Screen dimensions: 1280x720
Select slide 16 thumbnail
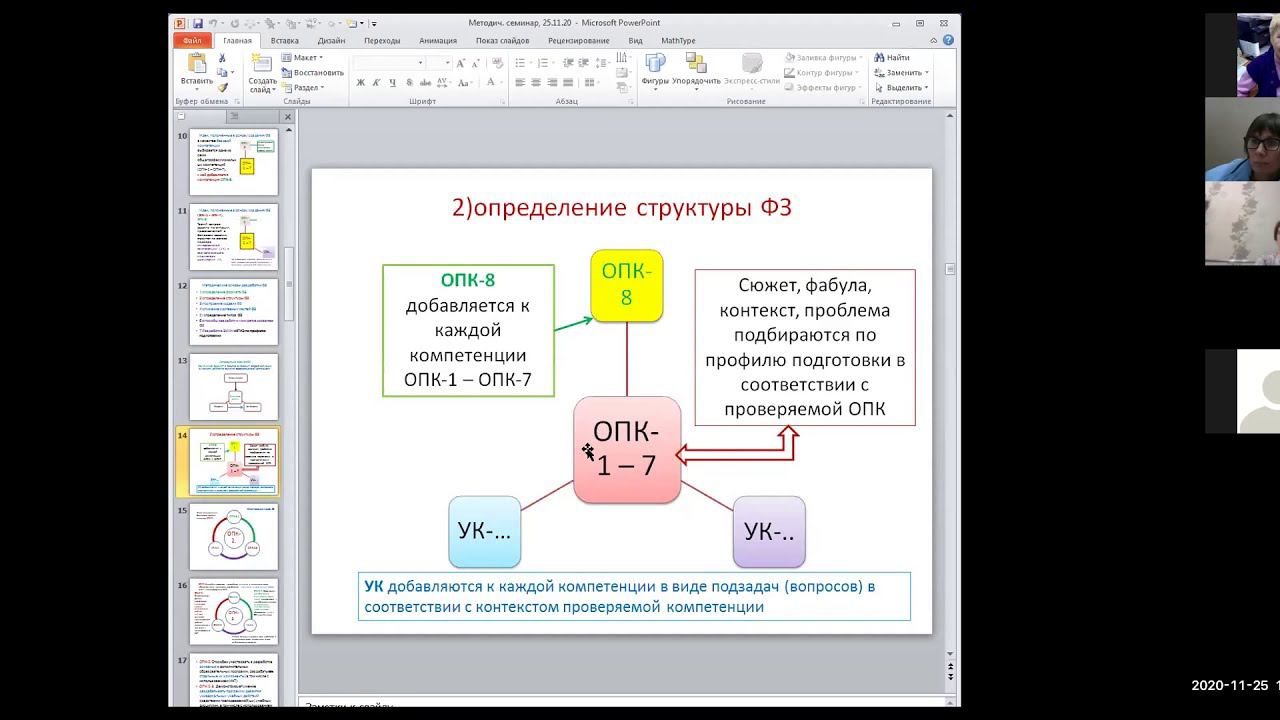233,612
